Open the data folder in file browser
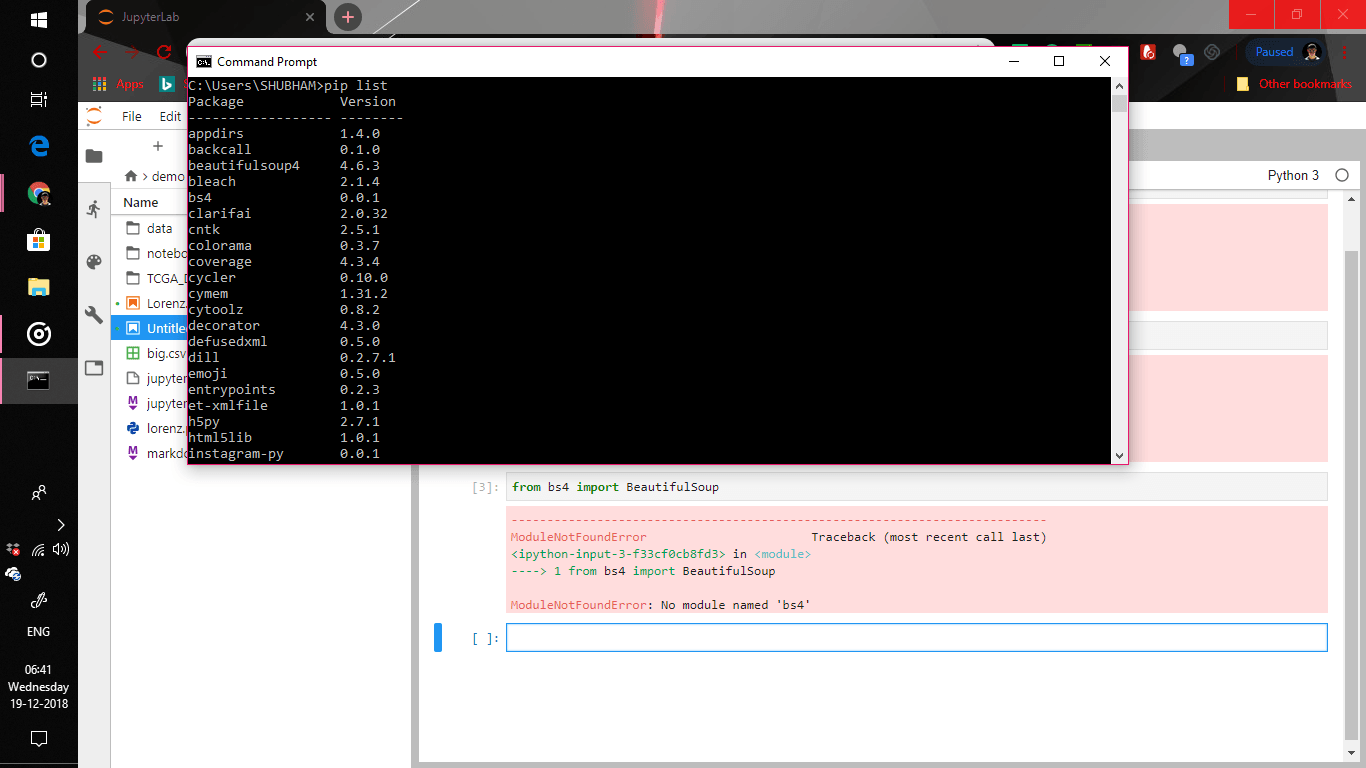This screenshot has width=1366, height=768. click(159, 228)
